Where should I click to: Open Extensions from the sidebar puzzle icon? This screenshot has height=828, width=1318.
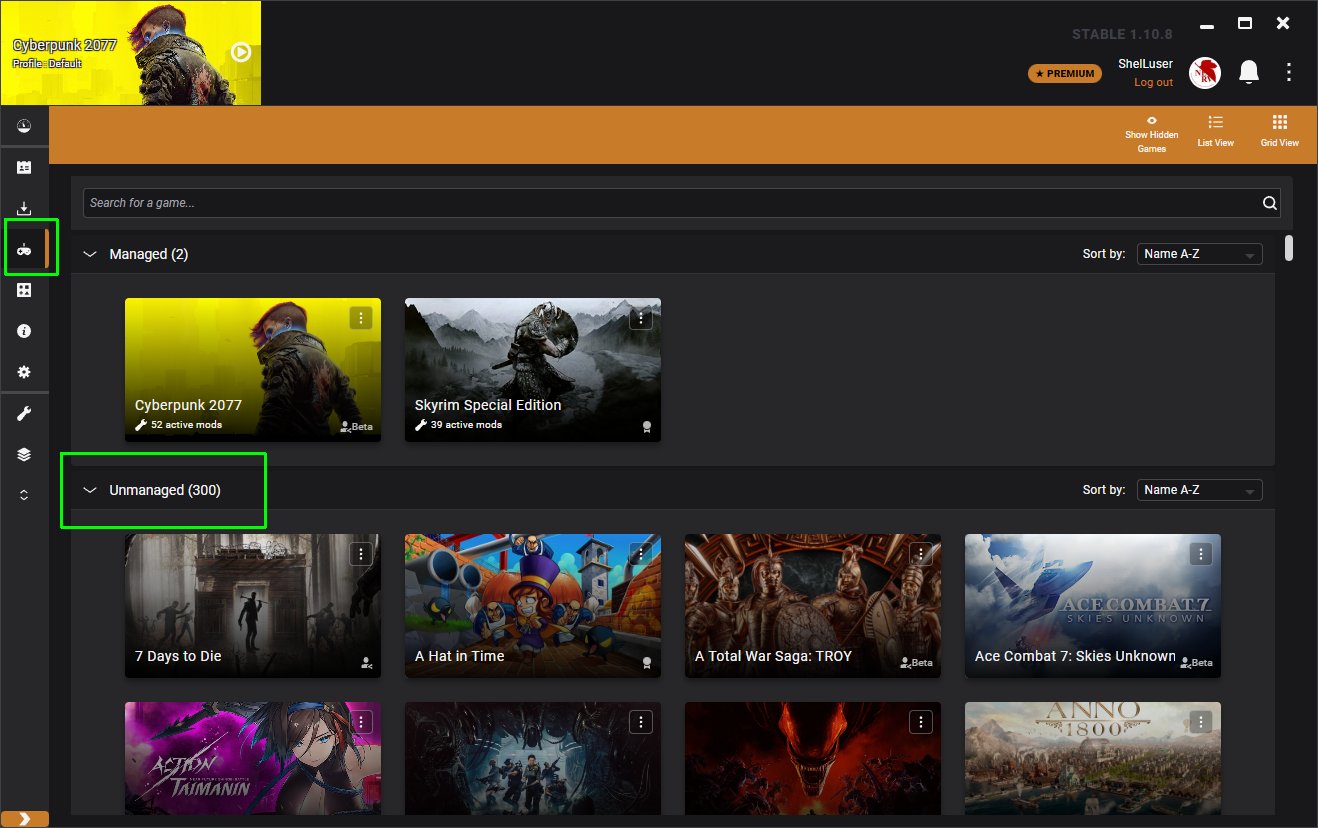click(24, 290)
